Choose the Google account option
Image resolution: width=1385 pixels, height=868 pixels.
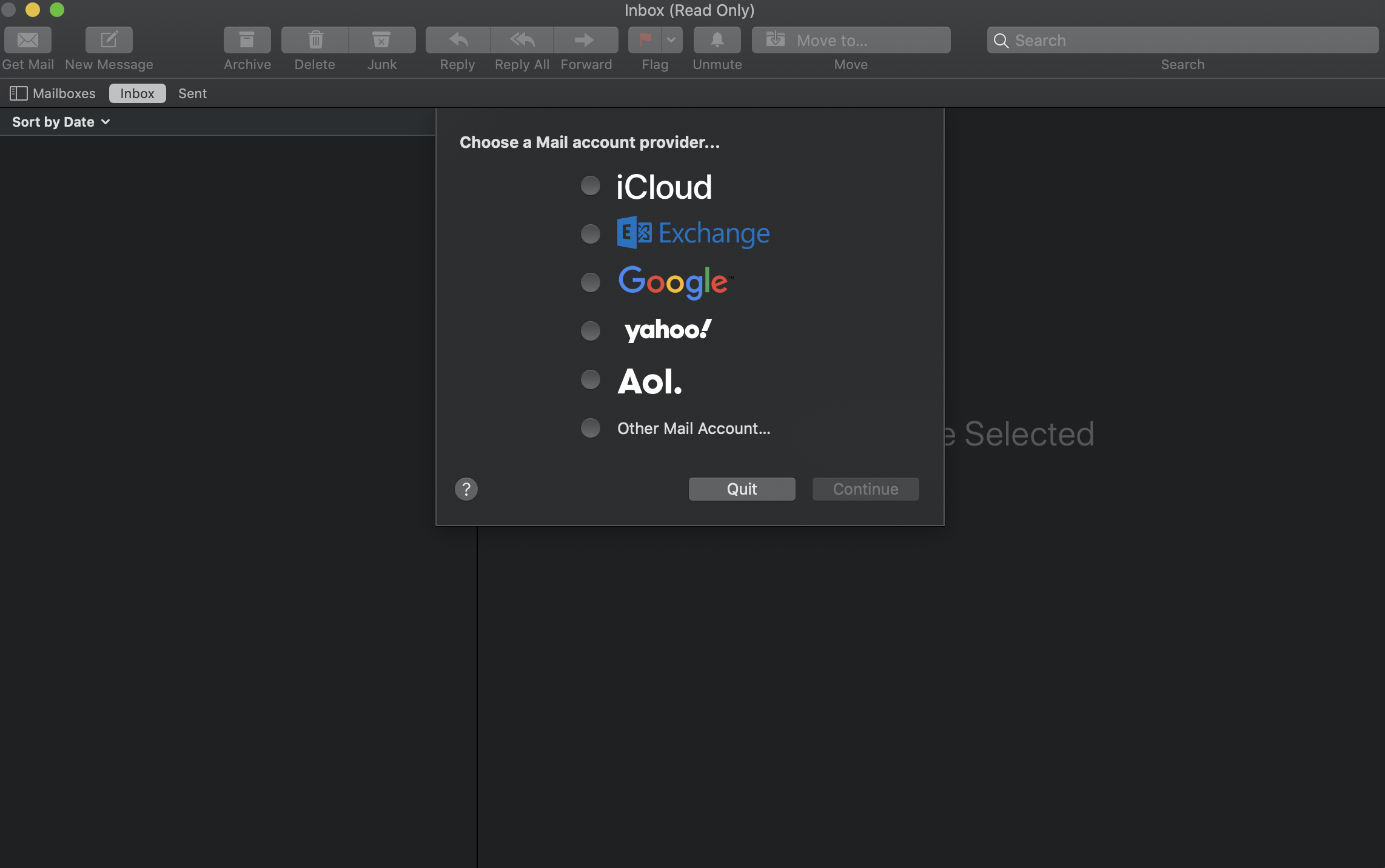click(x=590, y=282)
